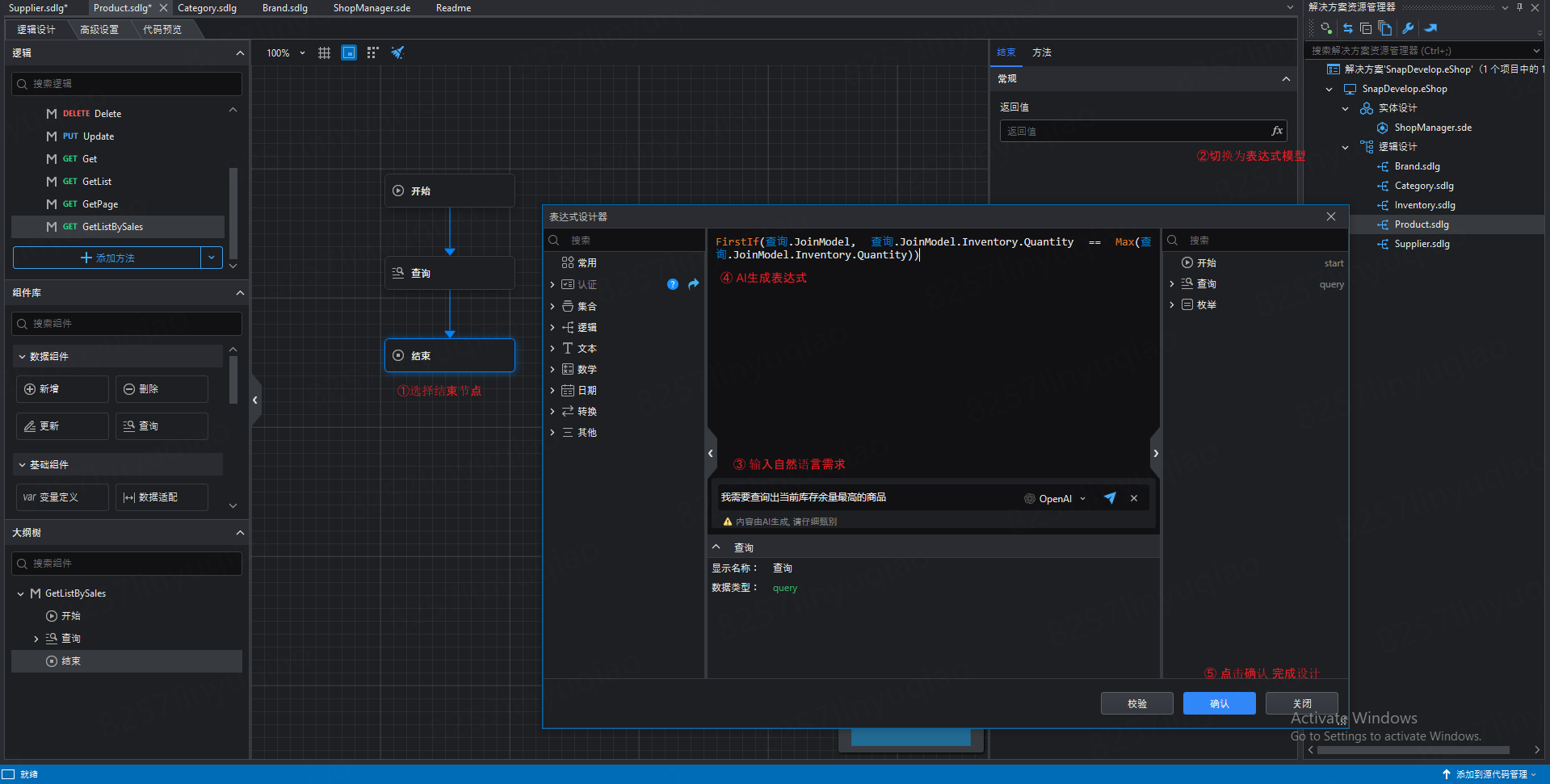Screen dimensions: 1550x784
Task: Toggle the grid lines display icon
Action: coord(324,52)
